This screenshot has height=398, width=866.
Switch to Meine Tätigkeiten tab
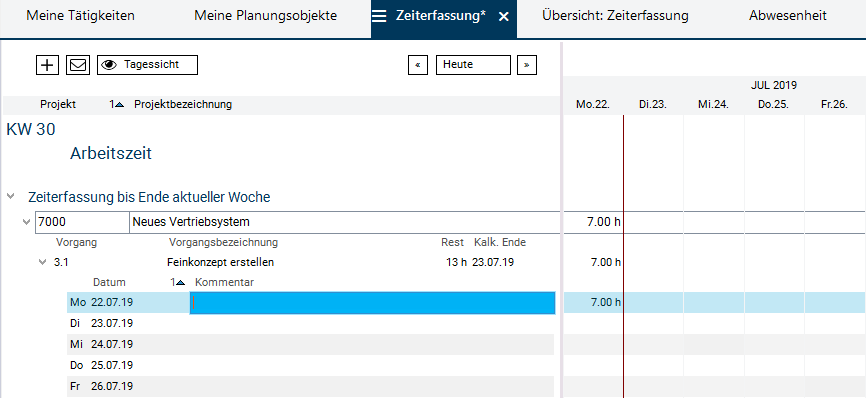pos(80,16)
